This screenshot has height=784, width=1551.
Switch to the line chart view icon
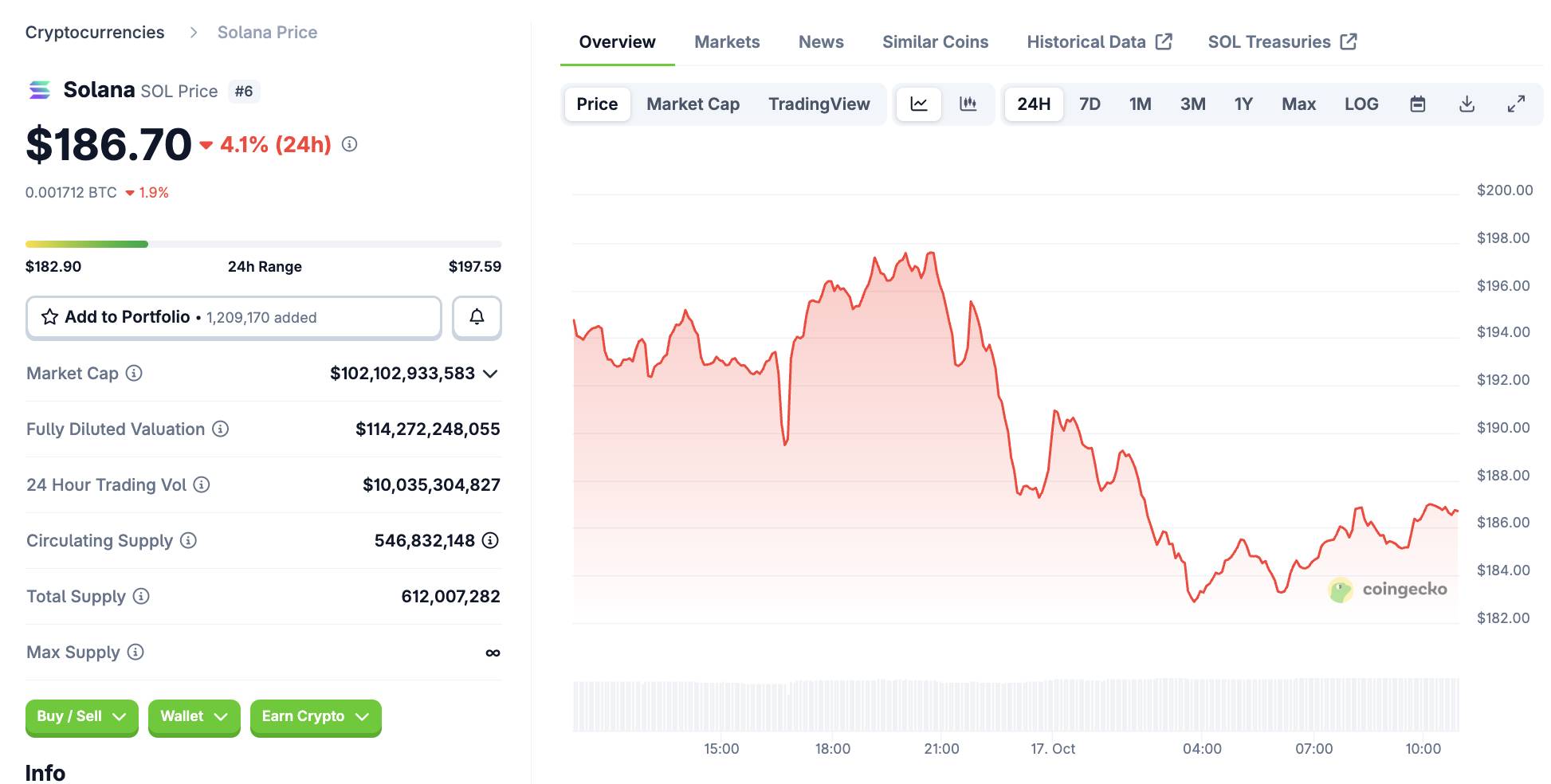tap(919, 104)
